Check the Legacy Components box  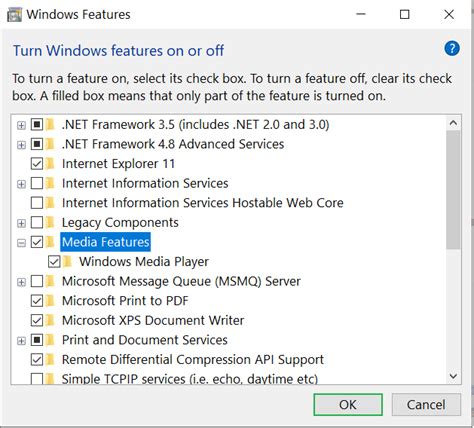(x=37, y=222)
